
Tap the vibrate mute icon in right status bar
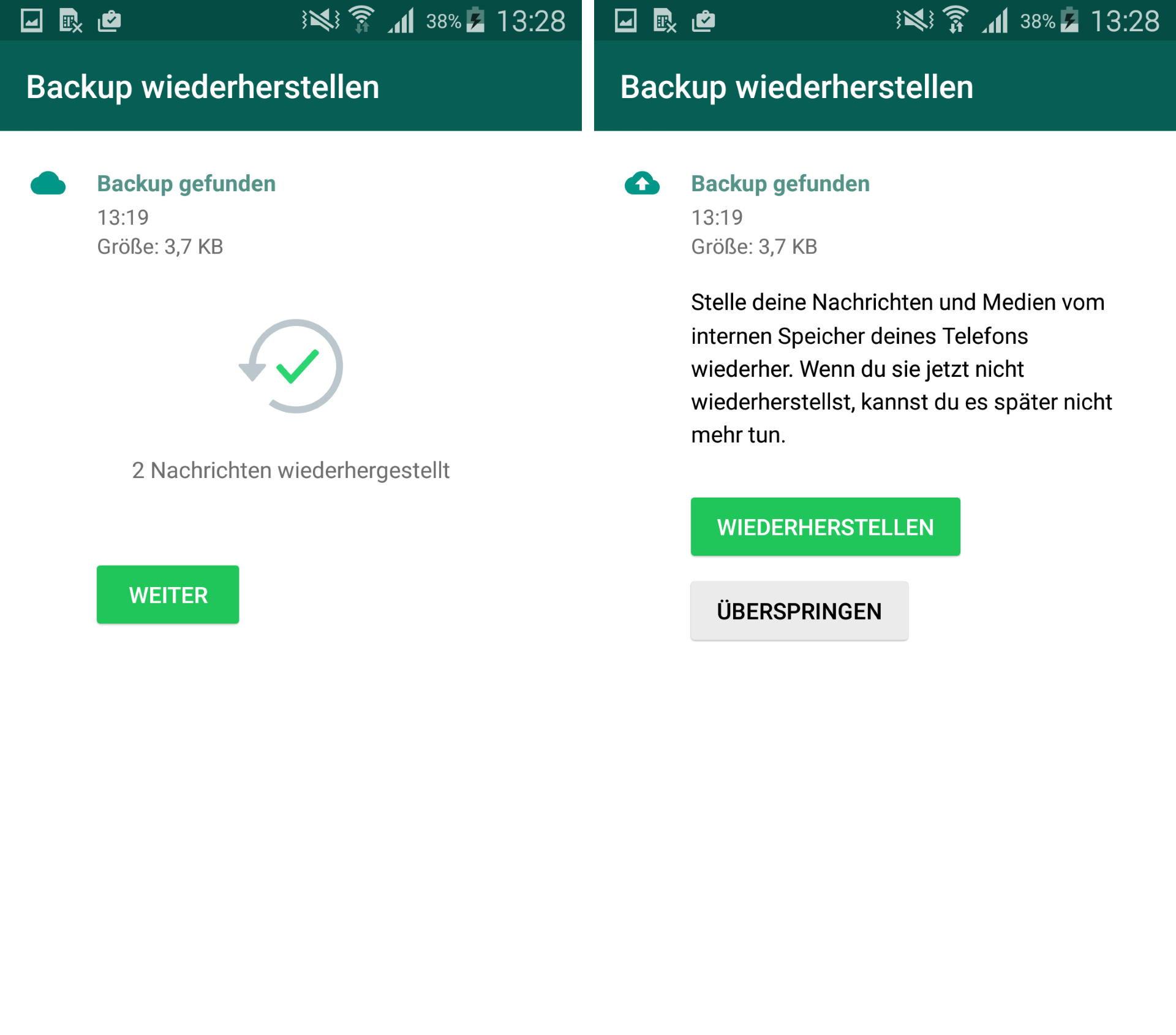click(x=914, y=20)
